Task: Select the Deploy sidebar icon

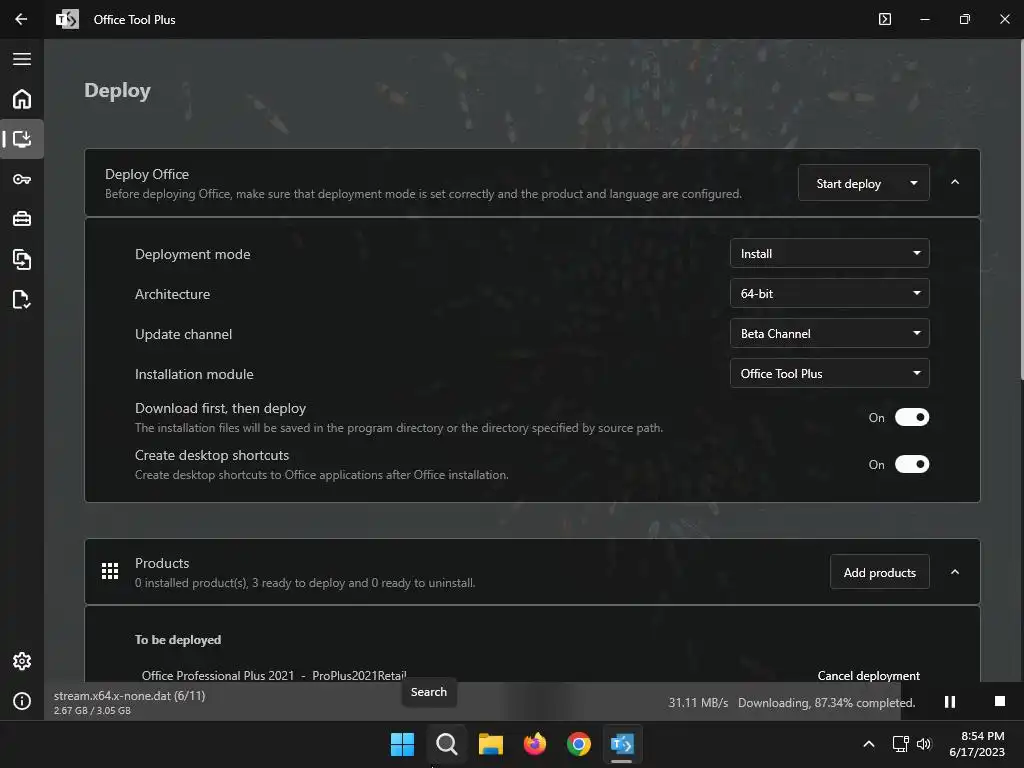Action: pyautogui.click(x=22, y=138)
